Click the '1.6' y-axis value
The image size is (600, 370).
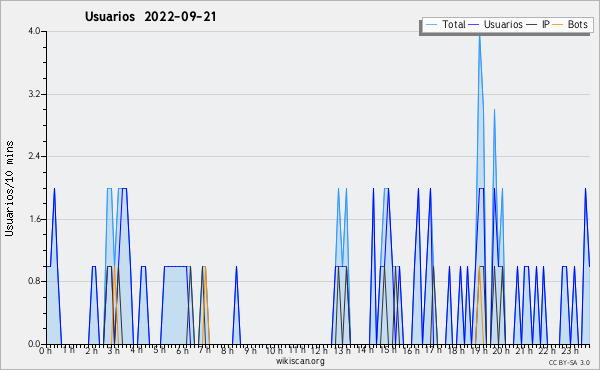[34, 219]
